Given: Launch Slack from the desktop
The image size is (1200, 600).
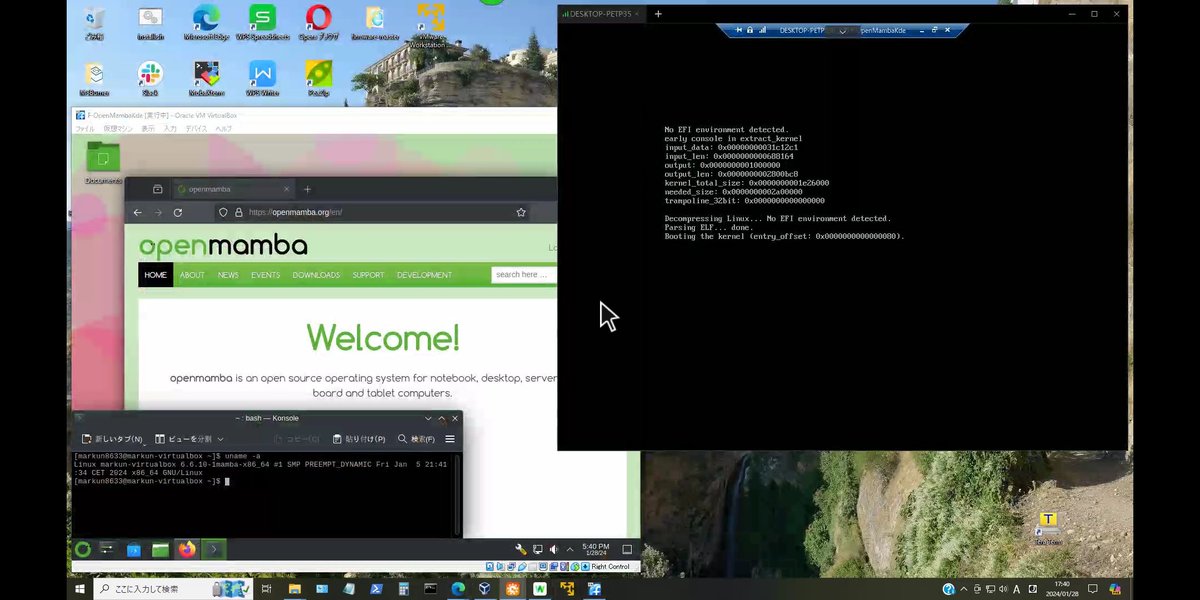Looking at the screenshot, I should 150,78.
